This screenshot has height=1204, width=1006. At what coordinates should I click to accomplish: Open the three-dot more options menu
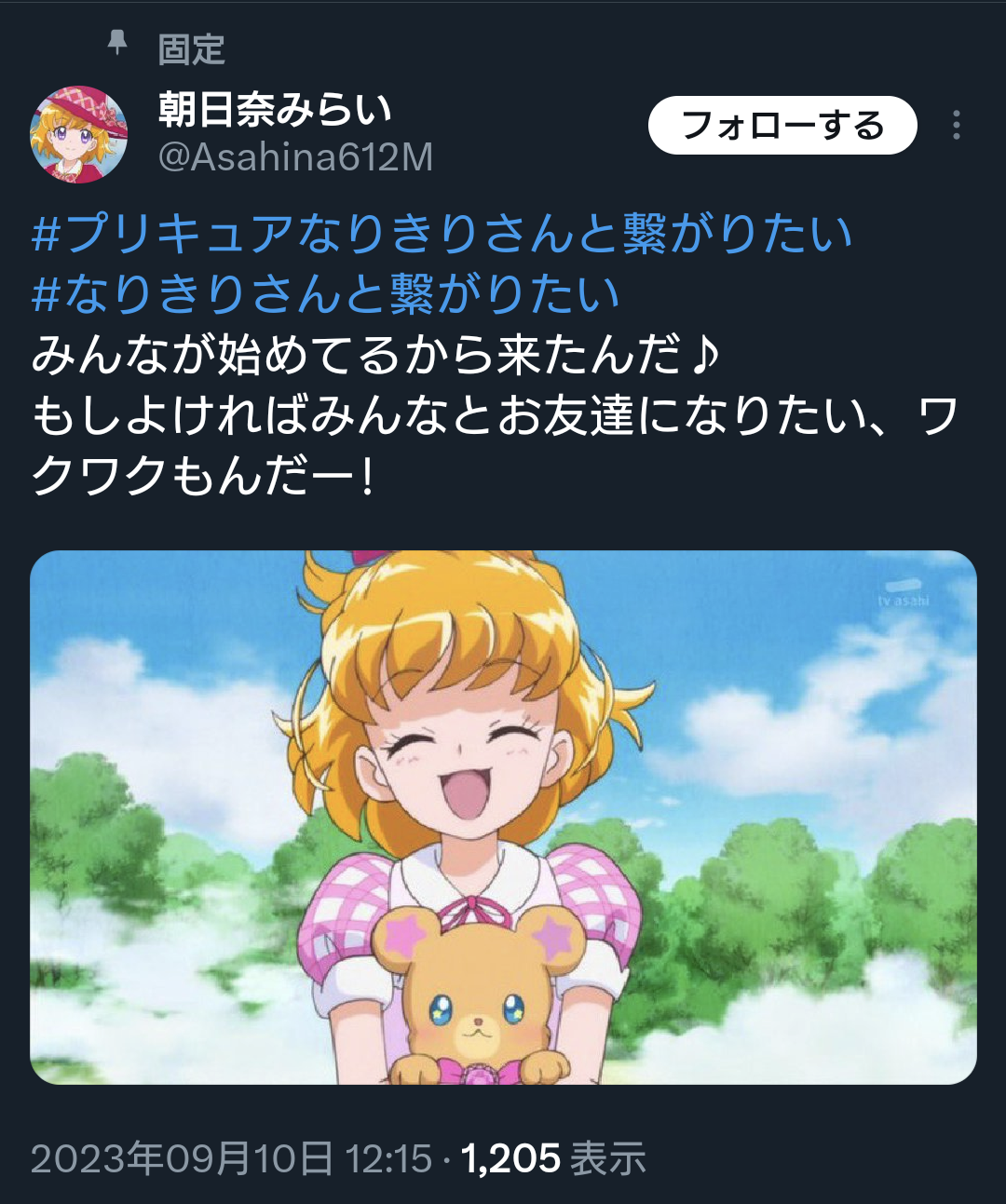956,126
